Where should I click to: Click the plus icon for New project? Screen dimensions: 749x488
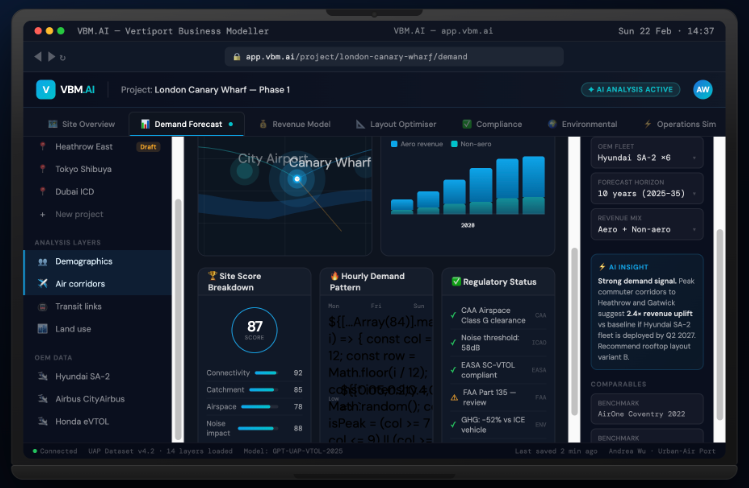pyautogui.click(x=43, y=214)
